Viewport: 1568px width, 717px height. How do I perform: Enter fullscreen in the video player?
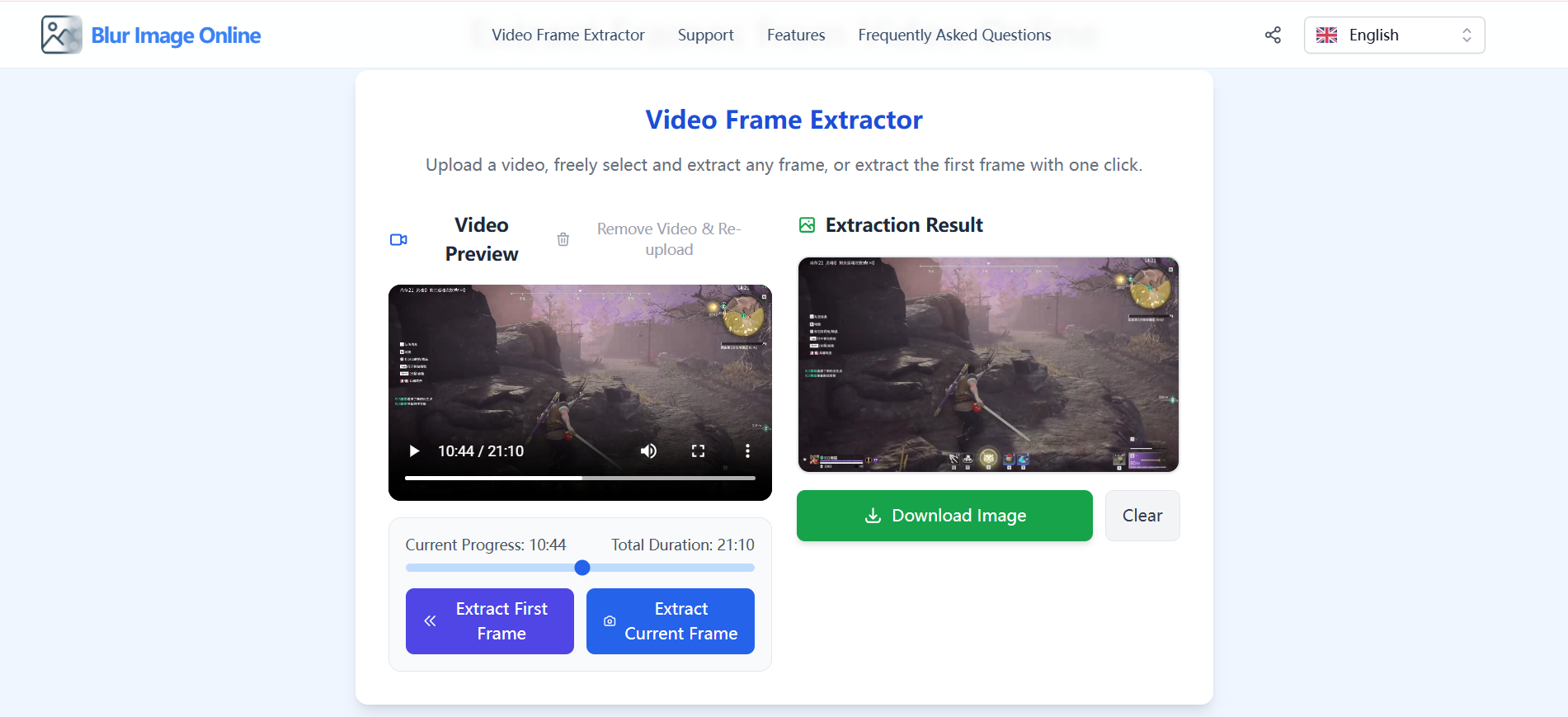click(698, 450)
